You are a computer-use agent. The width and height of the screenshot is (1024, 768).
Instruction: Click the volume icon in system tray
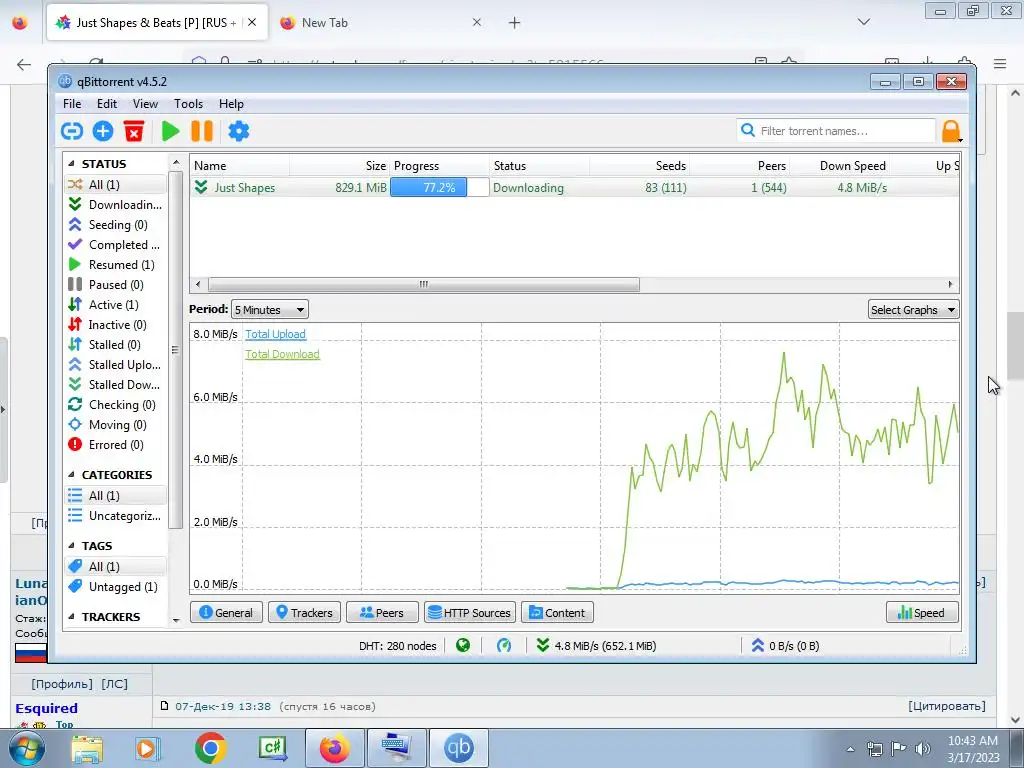[x=923, y=749]
